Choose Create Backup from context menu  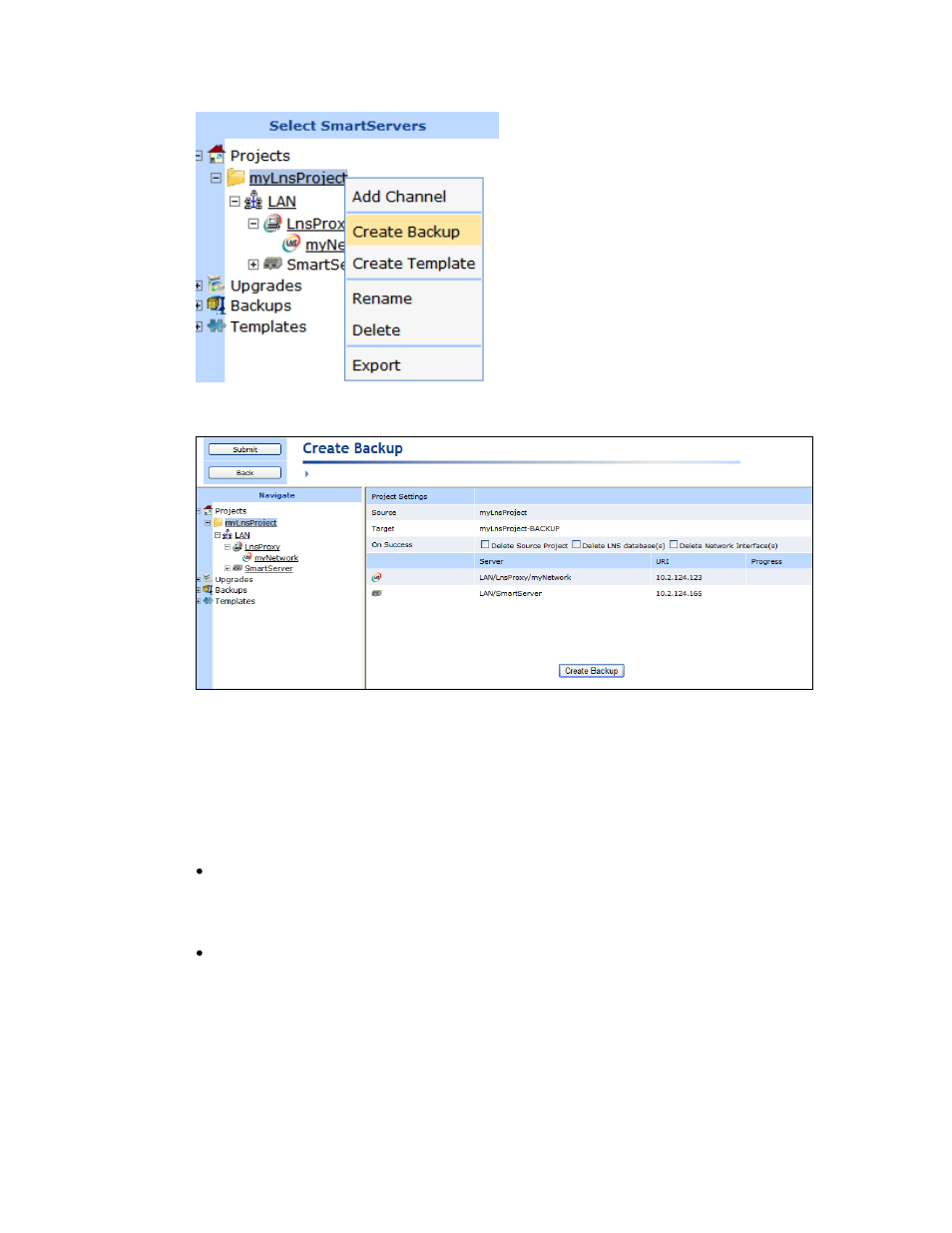[414, 231]
